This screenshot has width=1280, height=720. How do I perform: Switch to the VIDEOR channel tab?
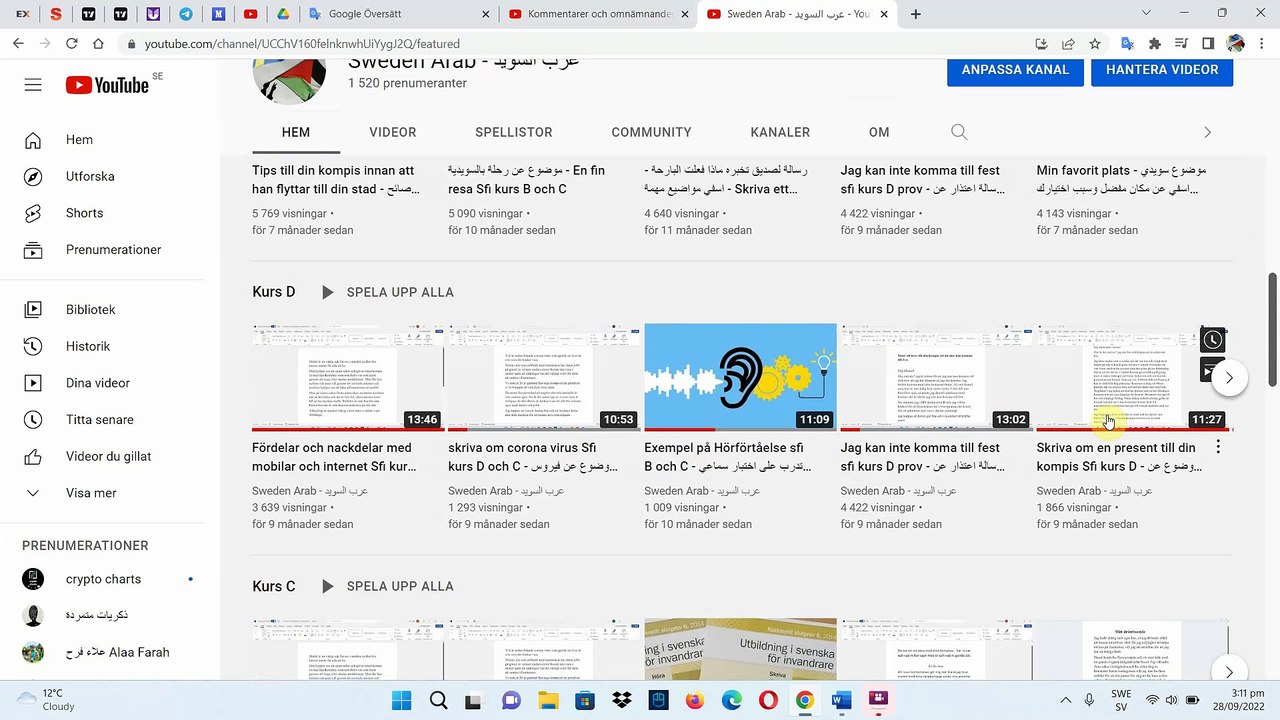(392, 132)
